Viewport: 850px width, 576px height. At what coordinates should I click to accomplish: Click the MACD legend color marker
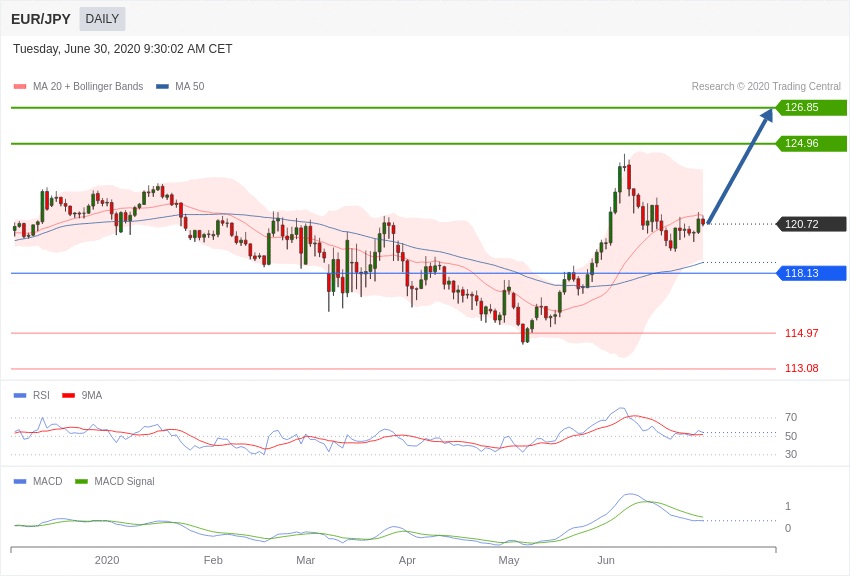click(x=20, y=481)
